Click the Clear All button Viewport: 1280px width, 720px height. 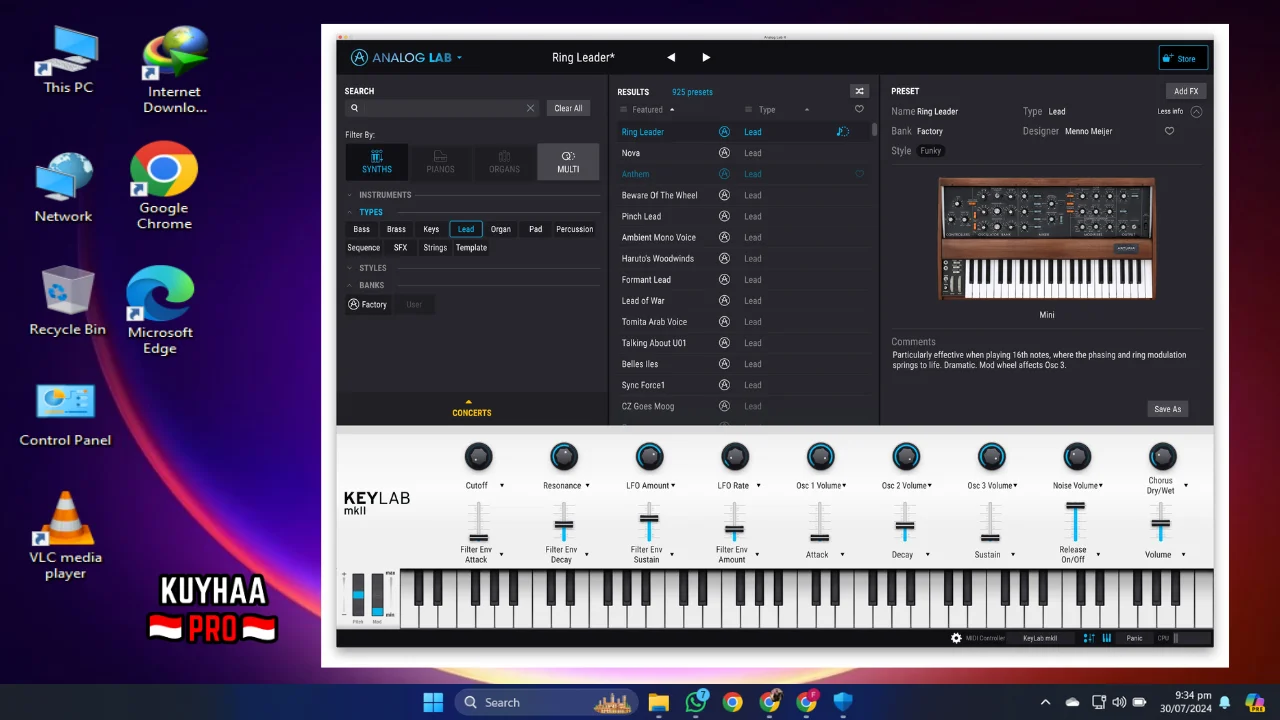click(568, 108)
